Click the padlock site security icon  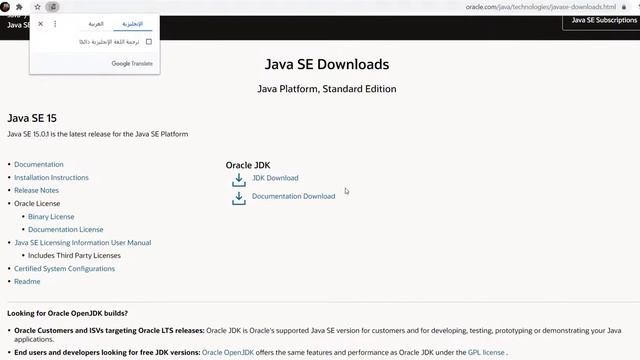pyautogui.click(x=624, y=7)
